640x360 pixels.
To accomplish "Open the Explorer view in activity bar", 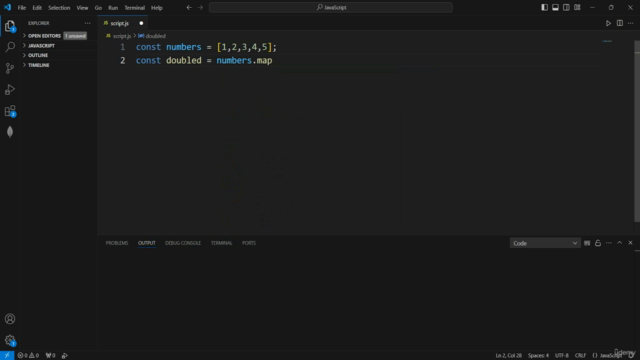I will pyautogui.click(x=10, y=26).
